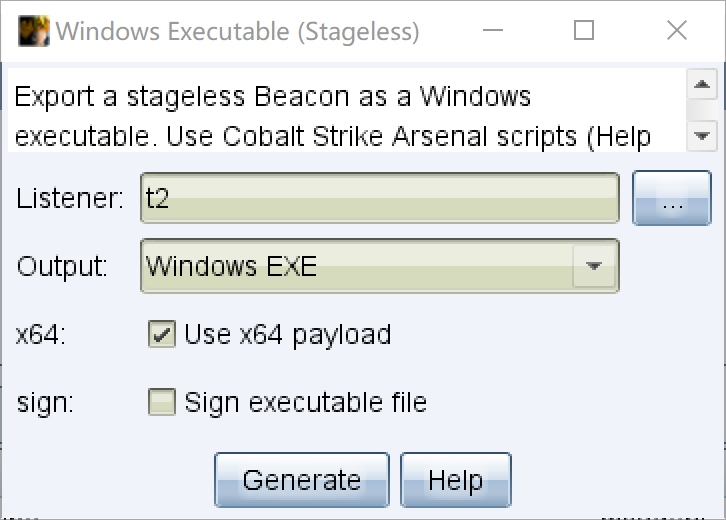Click the "Sign executable file" label text
The width and height of the screenshot is (726, 520).
click(306, 402)
